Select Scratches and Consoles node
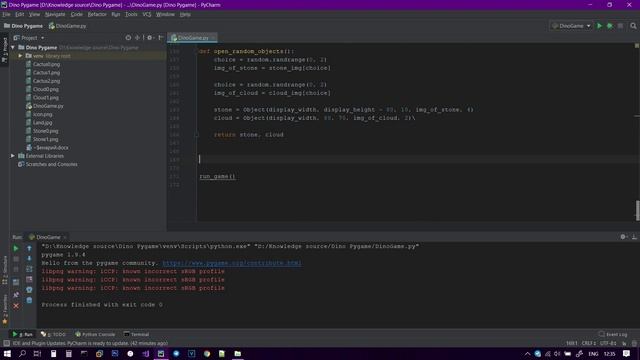 [x=51, y=164]
